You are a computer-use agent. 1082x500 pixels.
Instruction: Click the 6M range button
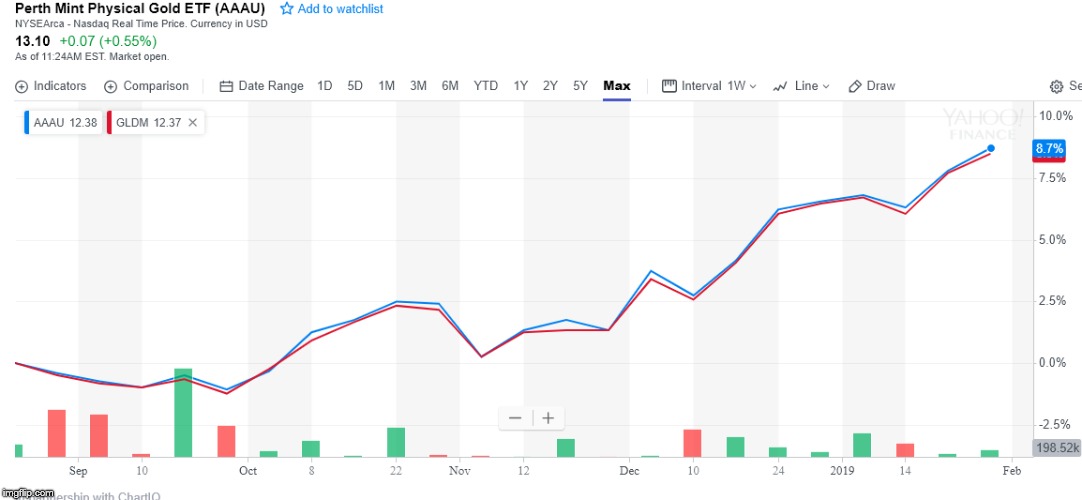point(450,86)
